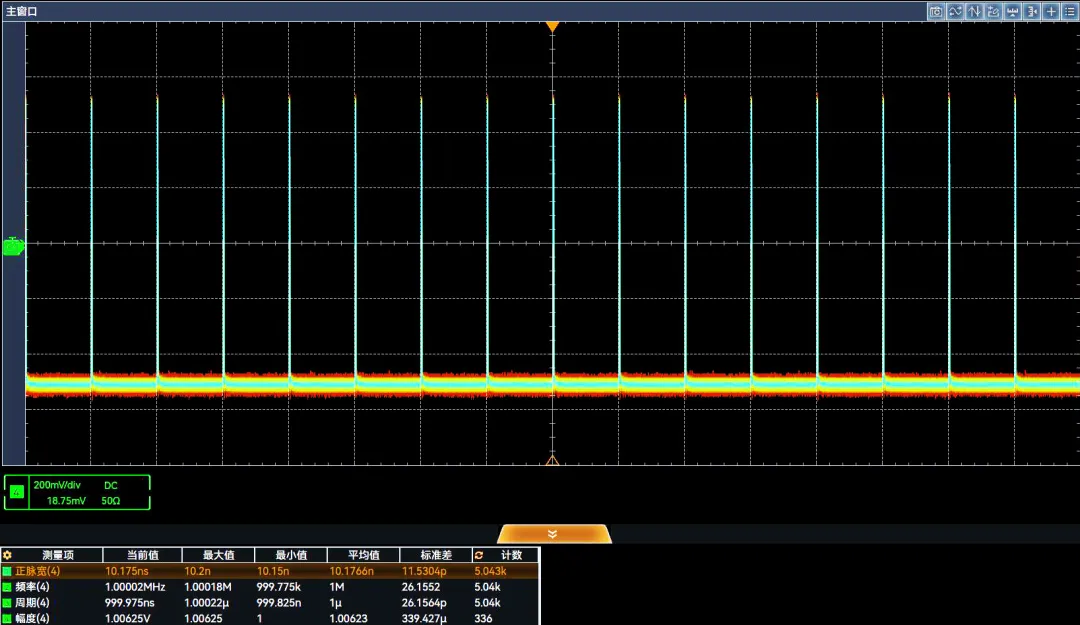Viewport: 1080px width, 625px height.
Task: Click the vertical ruler toolbar icon
Action: pyautogui.click(x=1032, y=11)
